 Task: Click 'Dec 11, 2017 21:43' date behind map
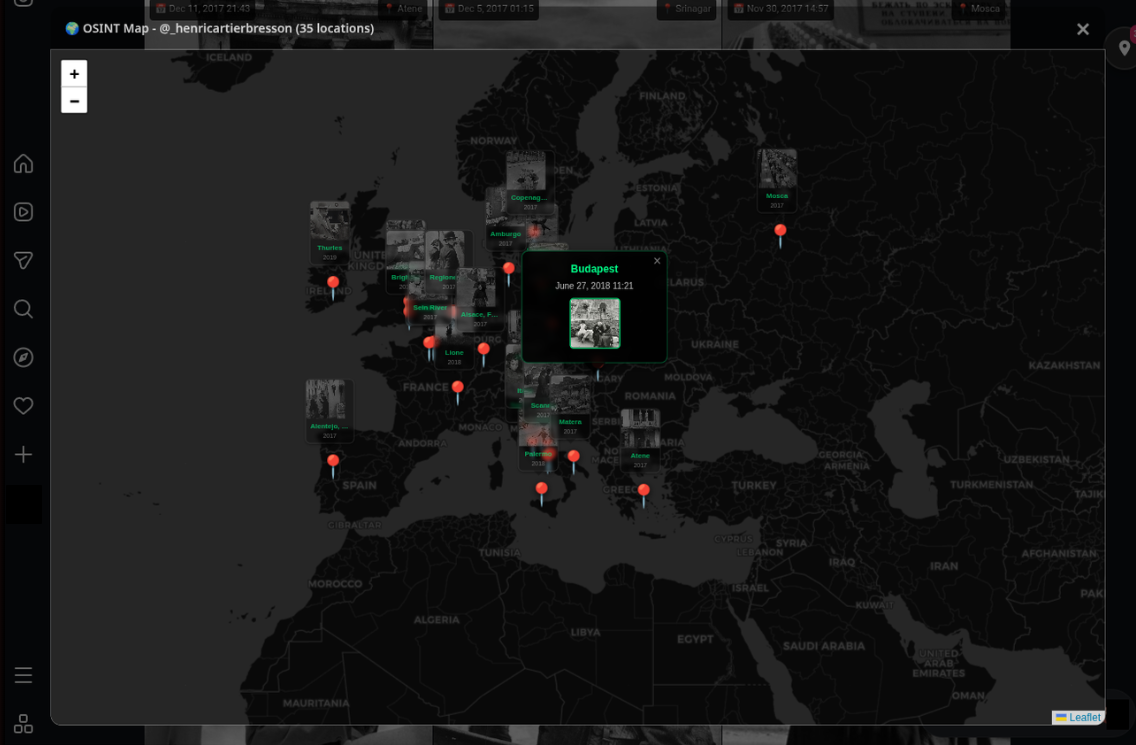(x=203, y=9)
